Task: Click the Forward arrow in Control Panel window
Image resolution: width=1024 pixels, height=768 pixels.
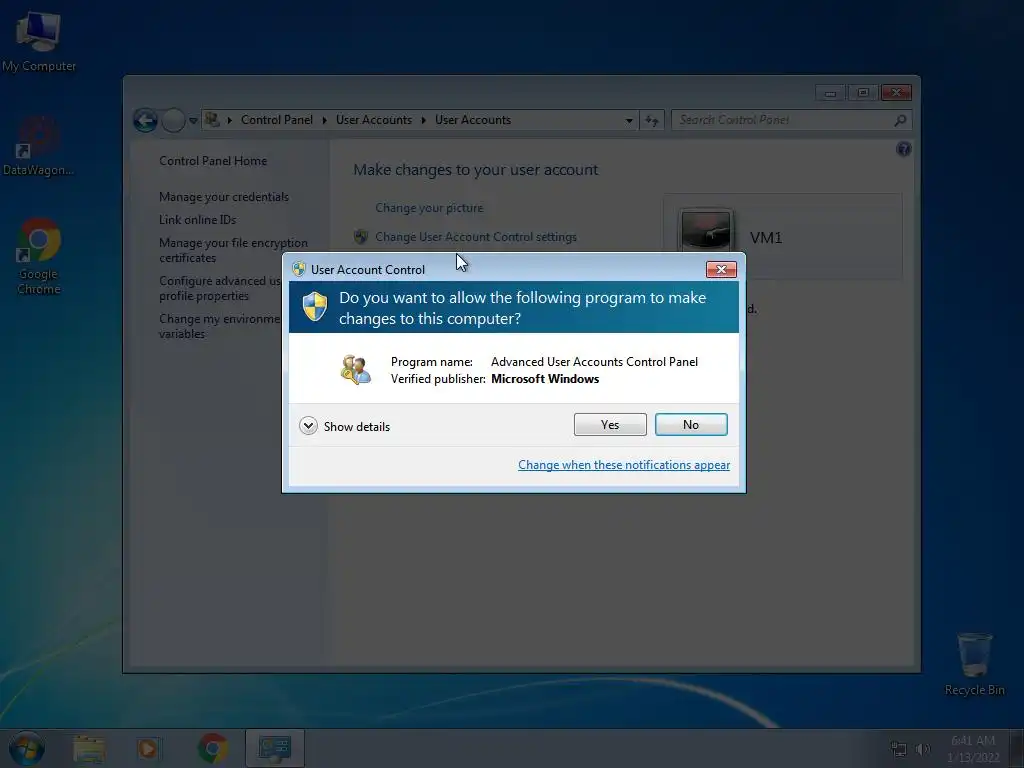Action: 173,120
